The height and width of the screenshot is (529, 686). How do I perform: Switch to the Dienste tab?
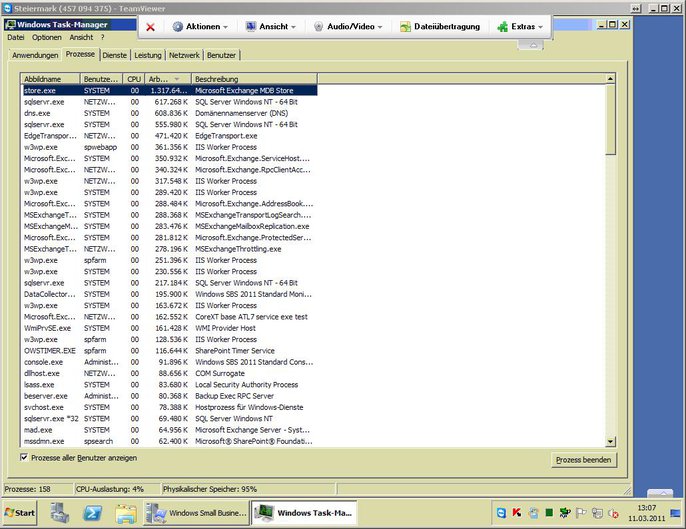tap(115, 55)
